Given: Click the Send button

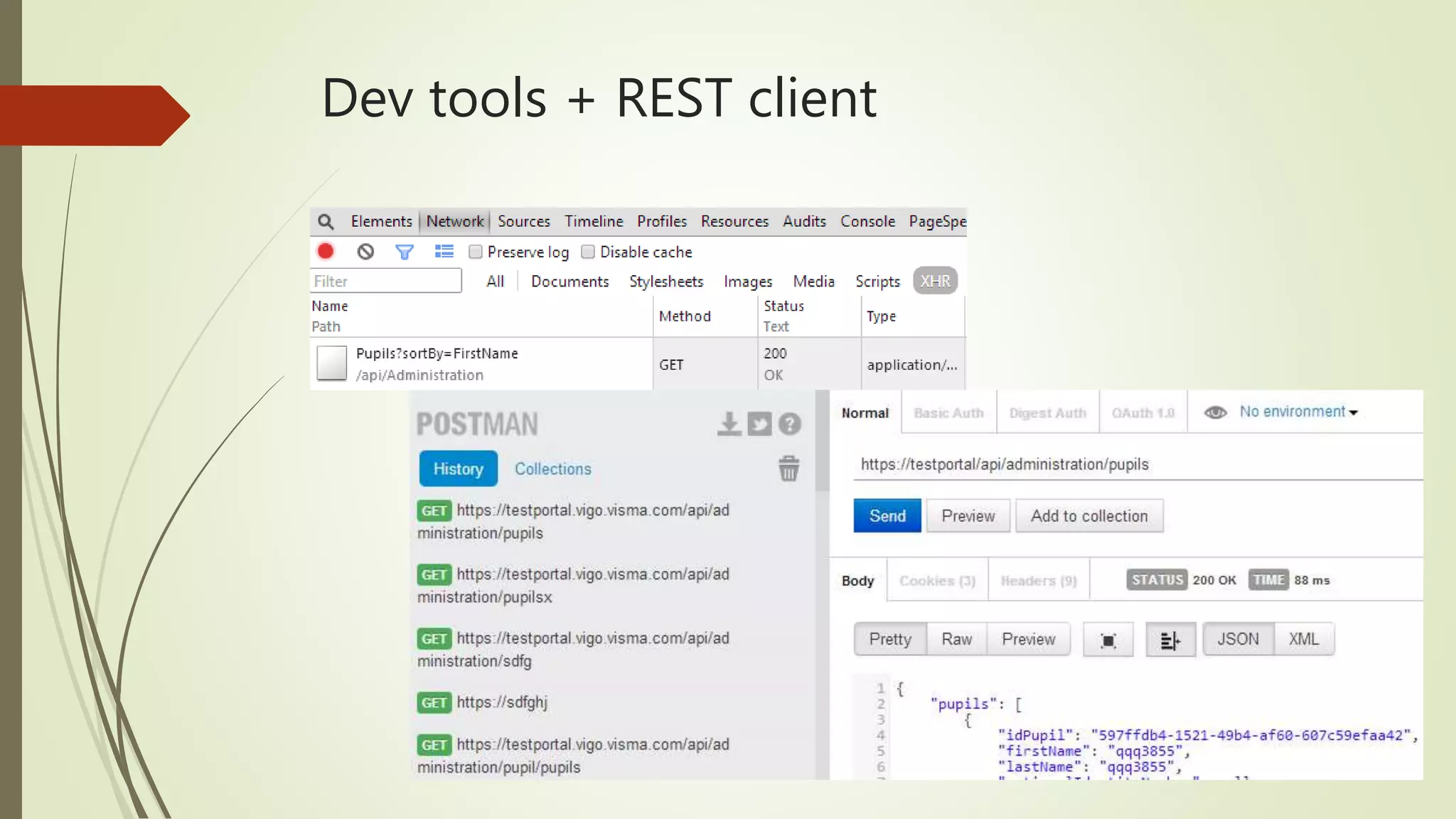Looking at the screenshot, I should [x=887, y=515].
